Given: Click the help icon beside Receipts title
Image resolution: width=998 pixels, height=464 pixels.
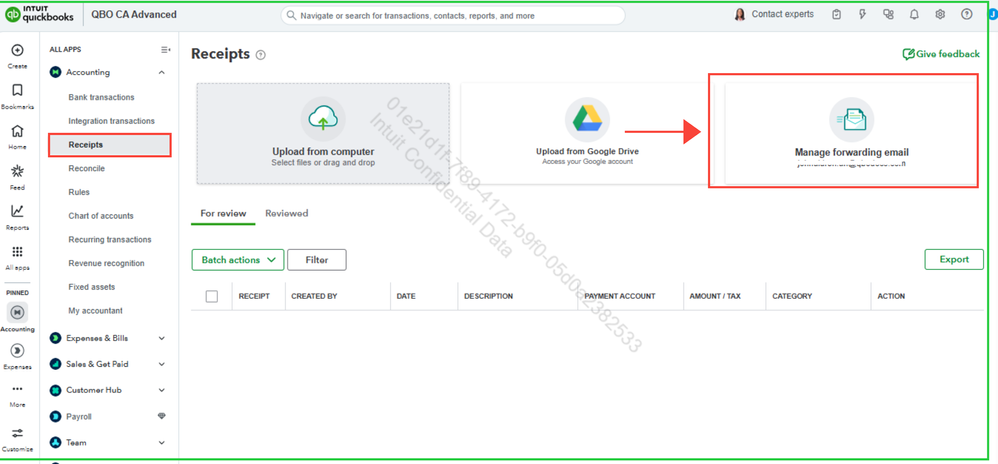Looking at the screenshot, I should point(260,55).
